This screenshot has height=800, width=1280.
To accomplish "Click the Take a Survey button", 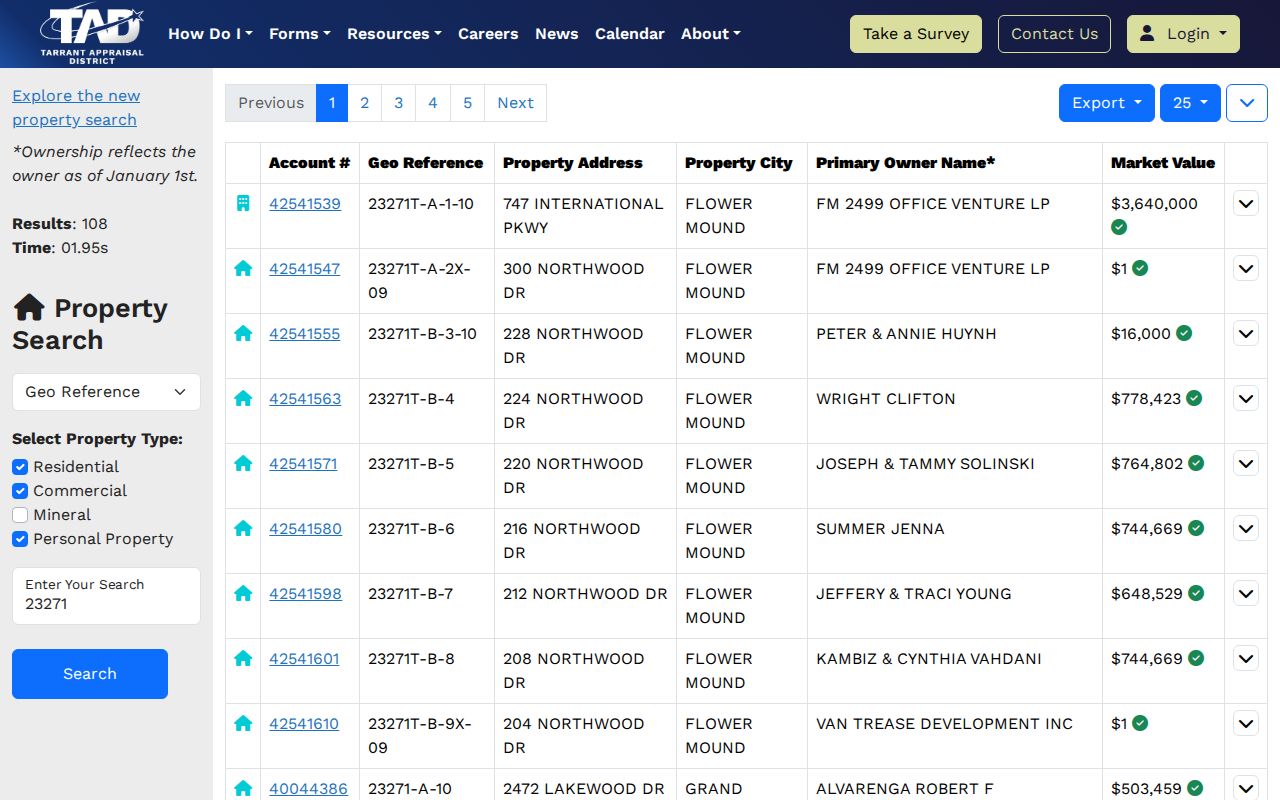I will click(x=916, y=34).
